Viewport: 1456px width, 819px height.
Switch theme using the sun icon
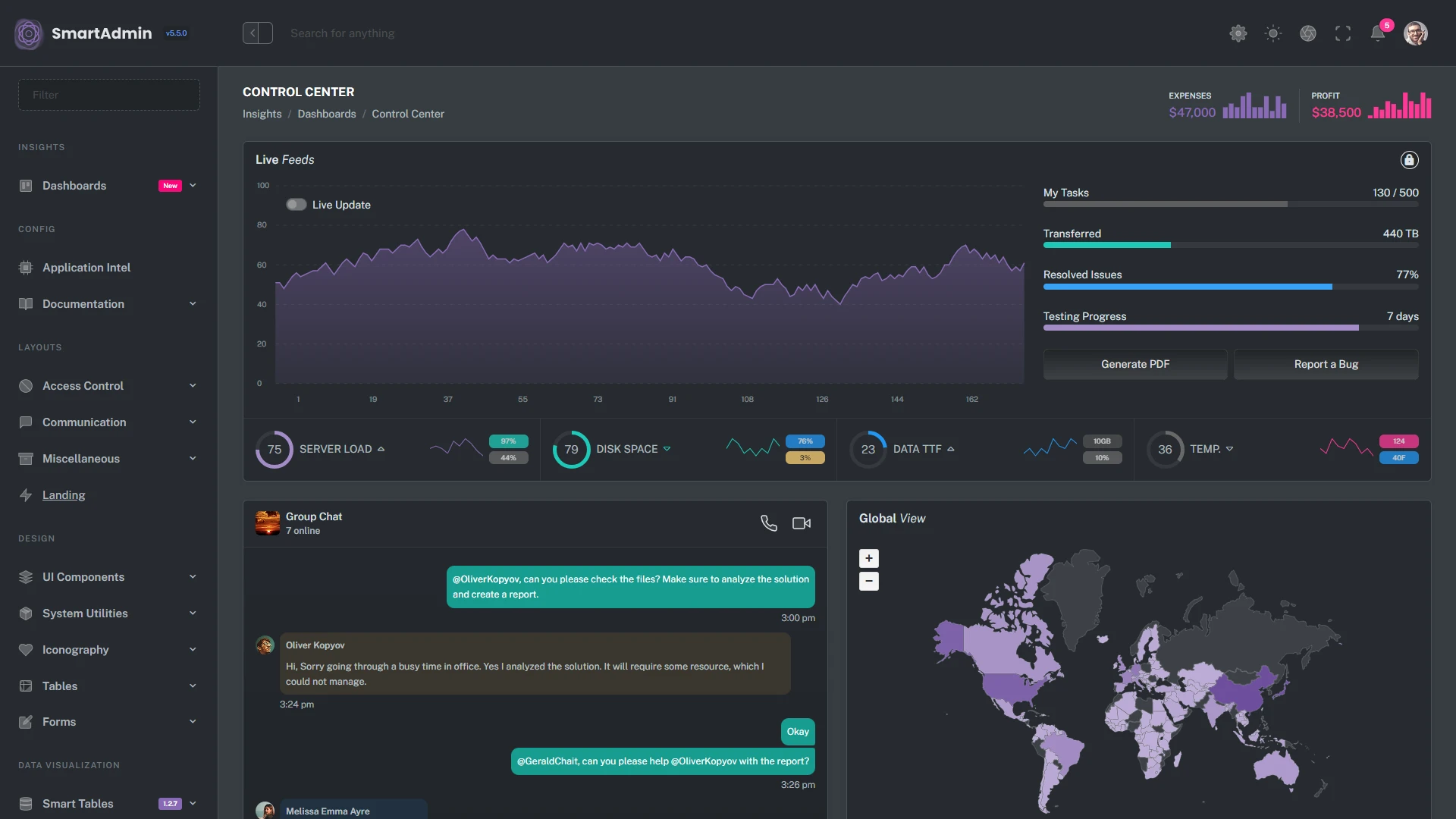pyautogui.click(x=1273, y=33)
